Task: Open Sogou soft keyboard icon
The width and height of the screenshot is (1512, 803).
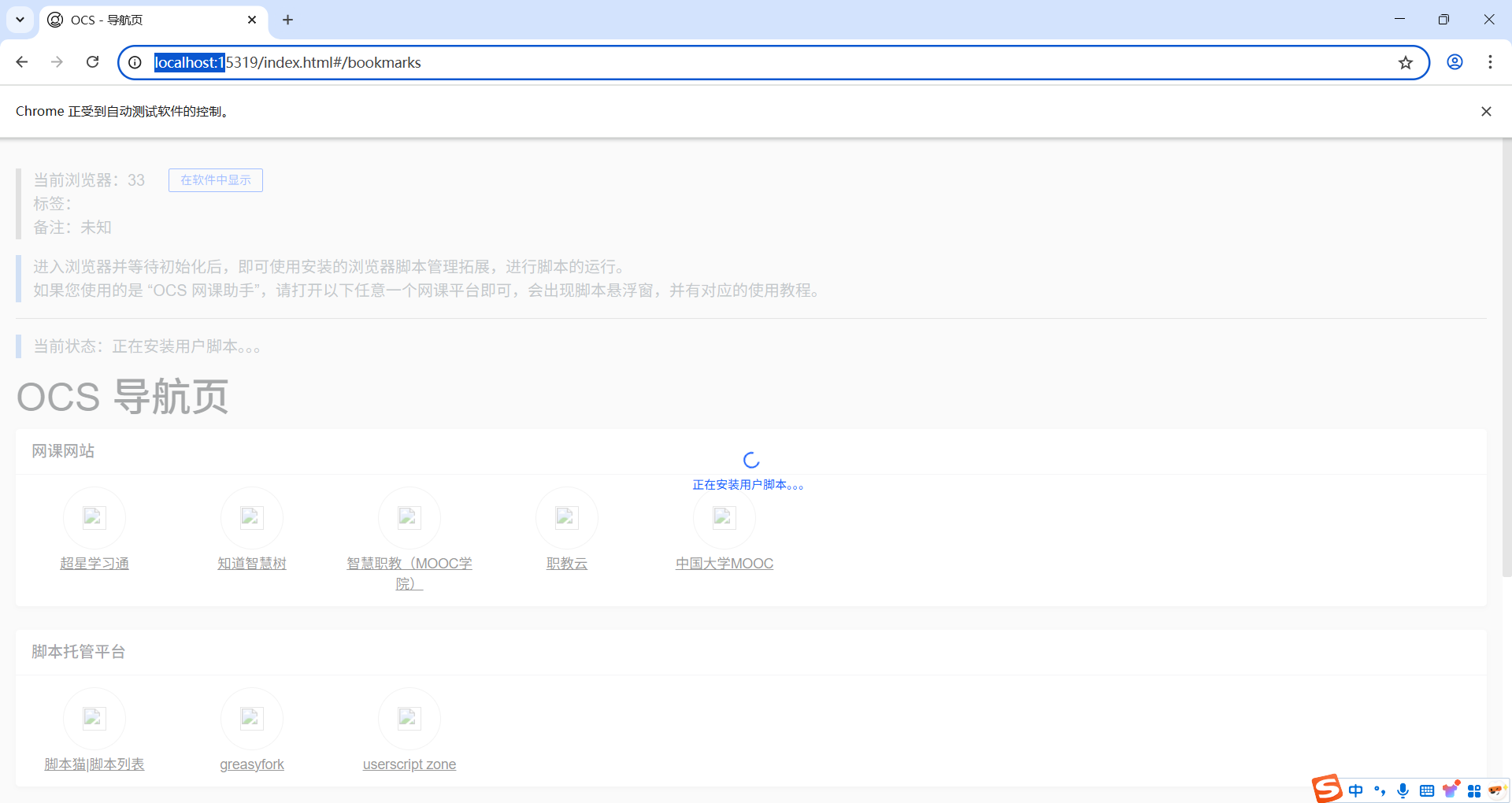Action: 1426,790
